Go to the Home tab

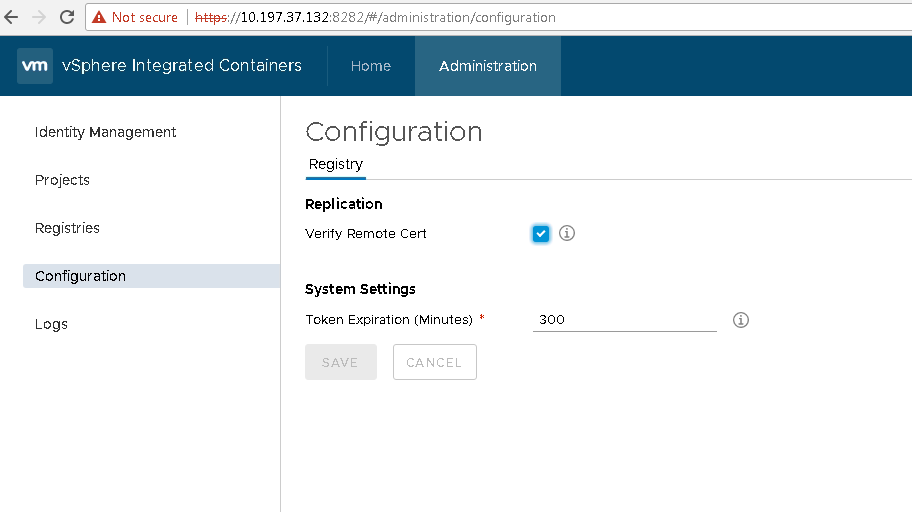click(x=371, y=66)
